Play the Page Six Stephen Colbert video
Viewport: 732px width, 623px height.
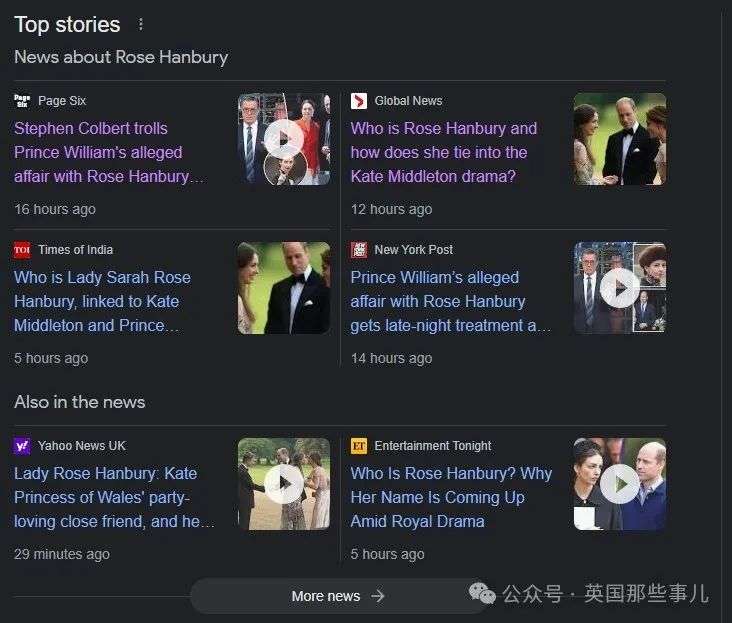(x=284, y=138)
